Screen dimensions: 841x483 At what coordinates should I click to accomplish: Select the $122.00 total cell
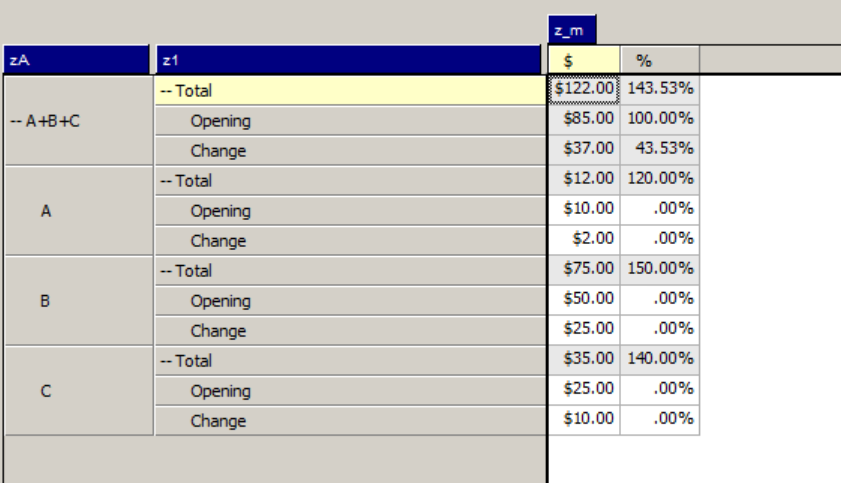point(584,89)
